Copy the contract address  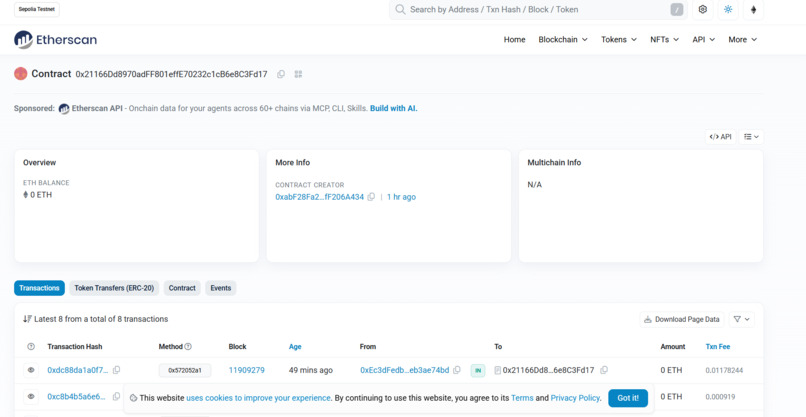281,74
